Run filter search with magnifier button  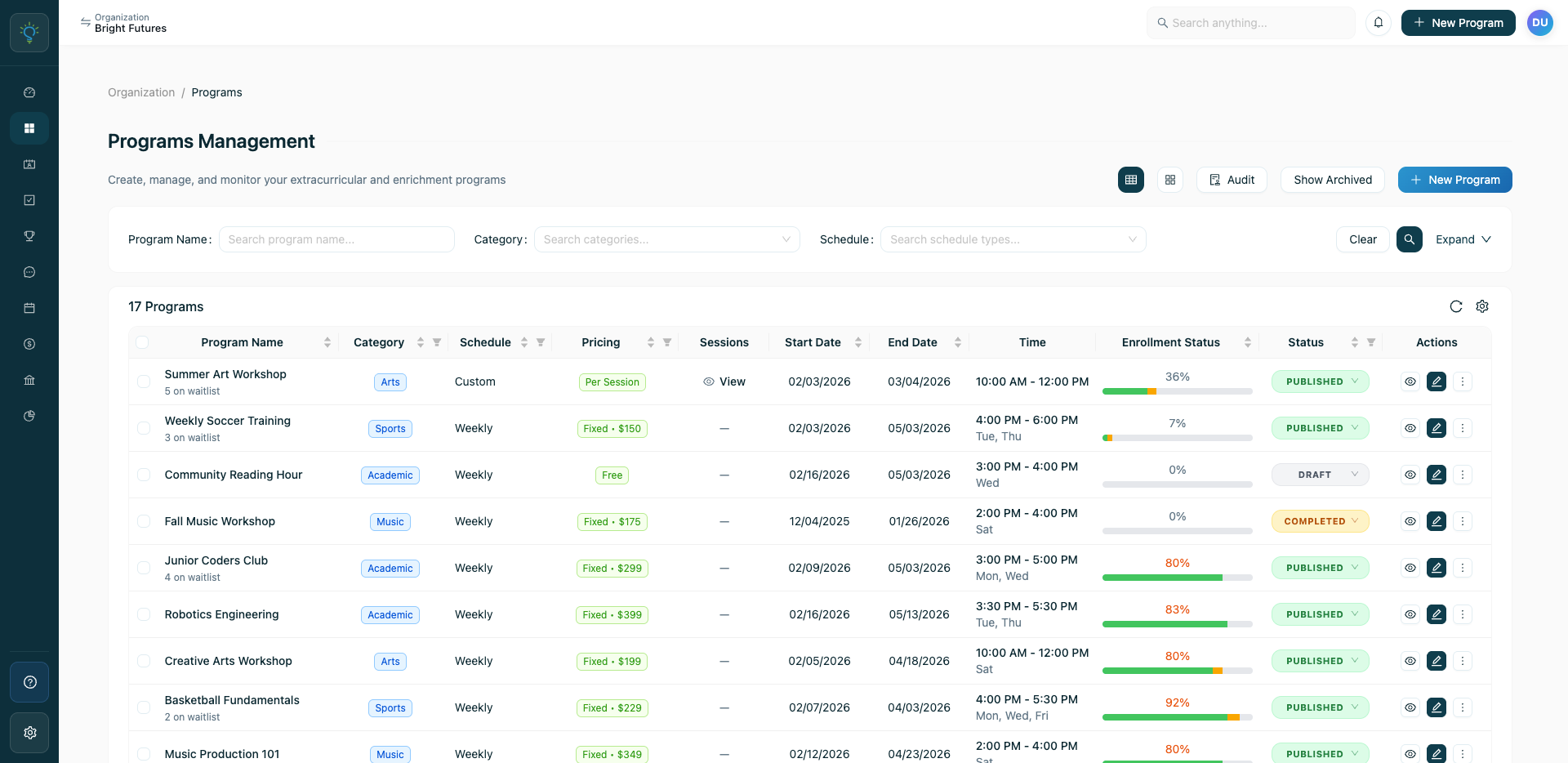tap(1410, 239)
